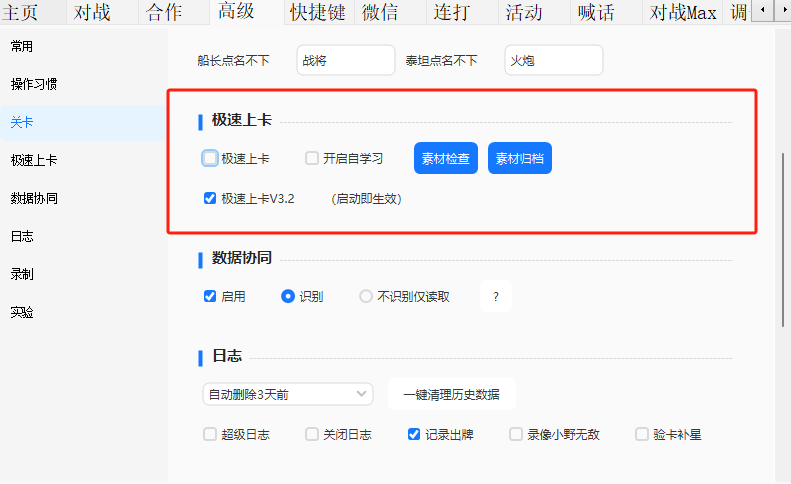Enable the 关闭日志 checkbox
The height and width of the screenshot is (484, 791).
click(312, 434)
